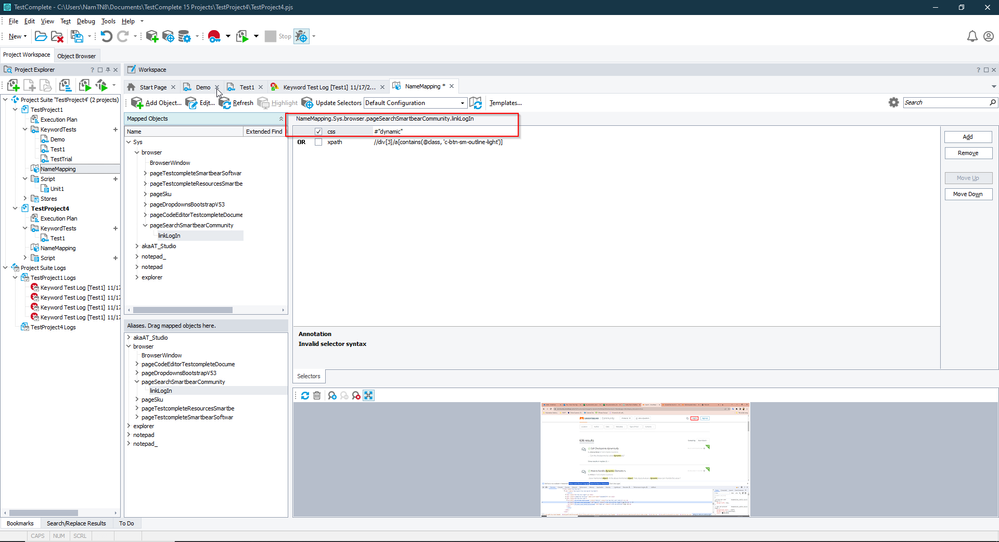The image size is (999, 542).
Task: Click the NameMapping settings gear icon
Action: click(x=893, y=103)
